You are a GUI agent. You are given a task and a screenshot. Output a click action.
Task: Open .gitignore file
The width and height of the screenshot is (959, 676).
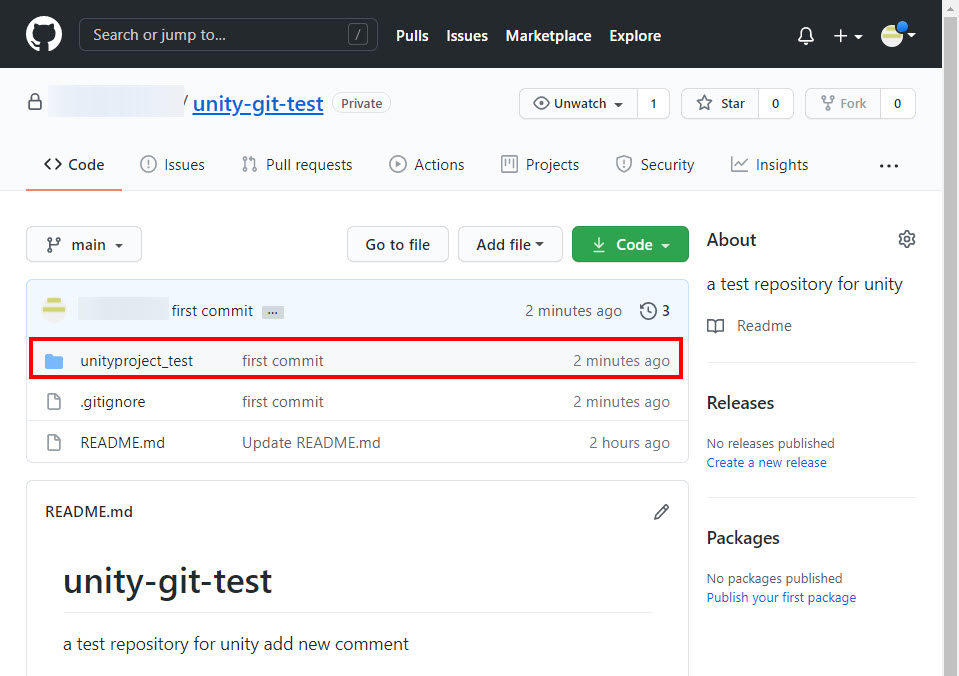113,402
